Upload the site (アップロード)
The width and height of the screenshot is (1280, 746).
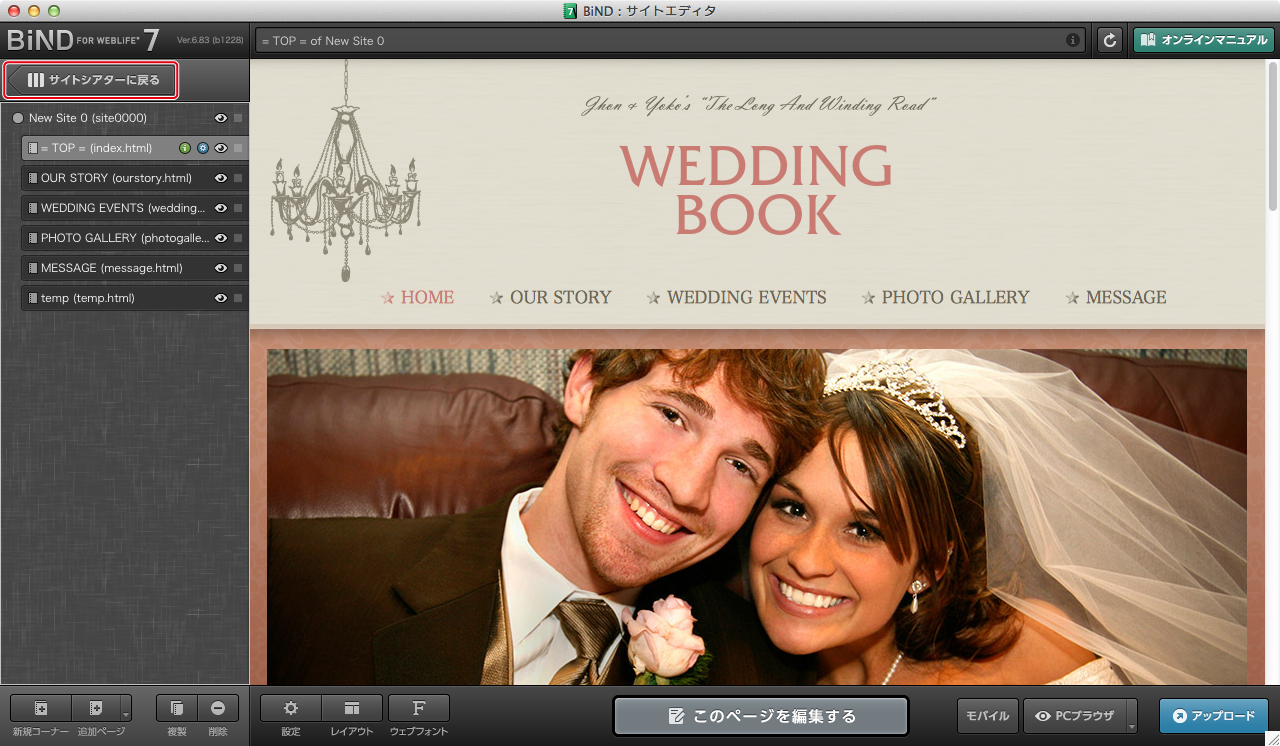coord(1214,716)
